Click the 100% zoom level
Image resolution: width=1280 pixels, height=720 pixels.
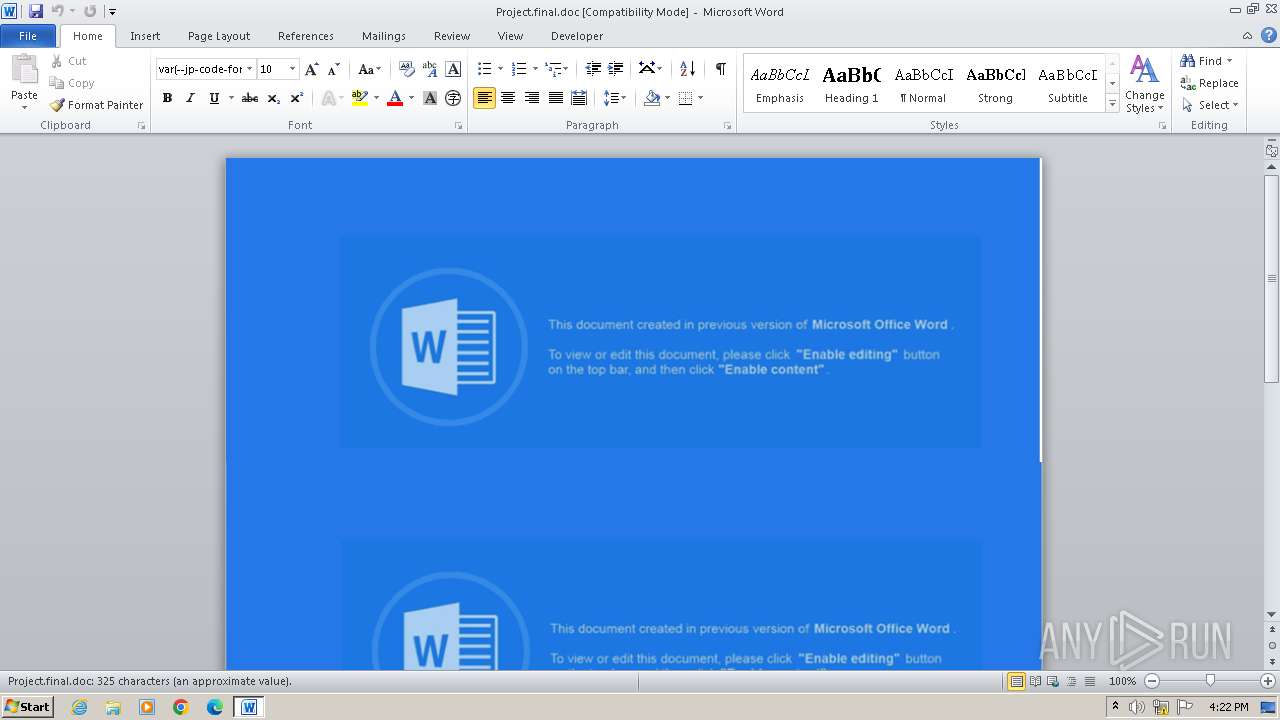[1122, 681]
